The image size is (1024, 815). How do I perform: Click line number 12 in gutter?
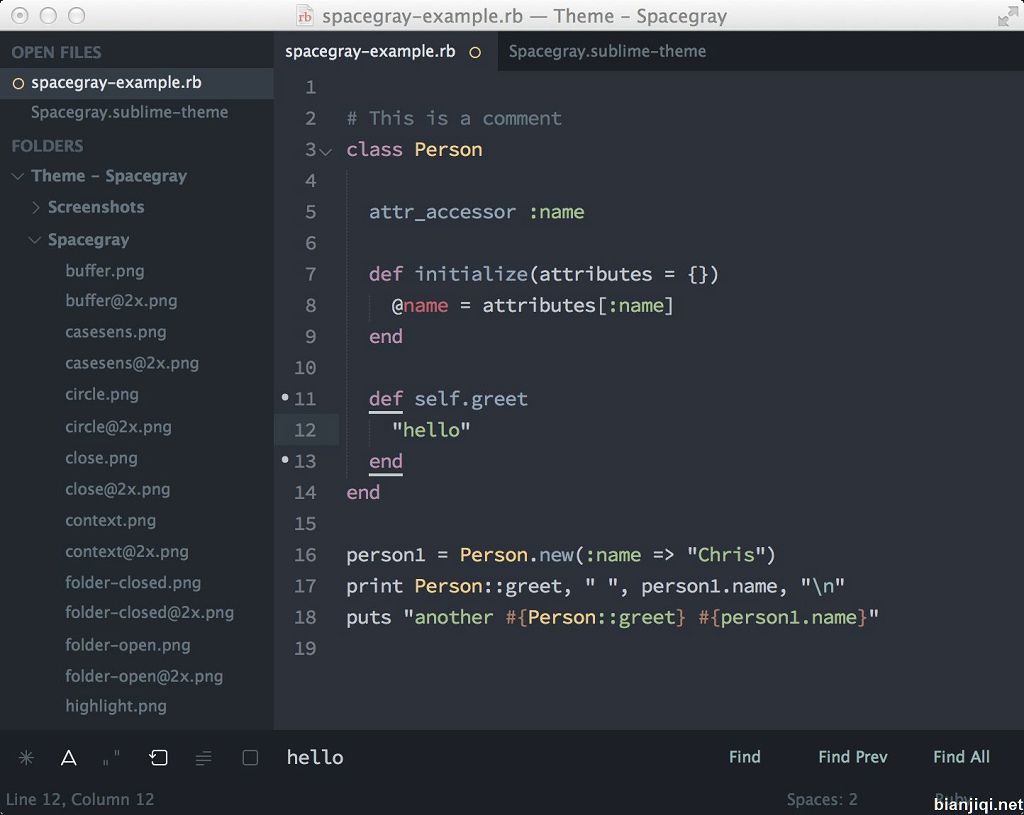305,430
